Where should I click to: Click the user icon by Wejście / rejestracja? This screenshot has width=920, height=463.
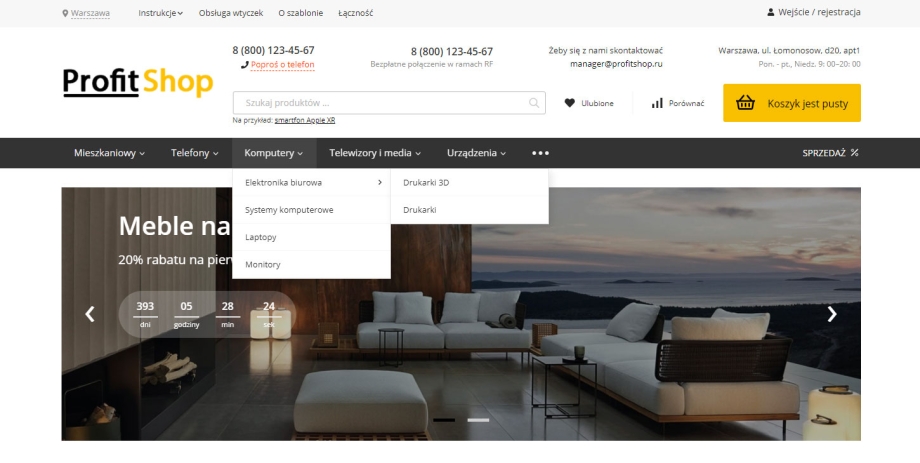770,12
